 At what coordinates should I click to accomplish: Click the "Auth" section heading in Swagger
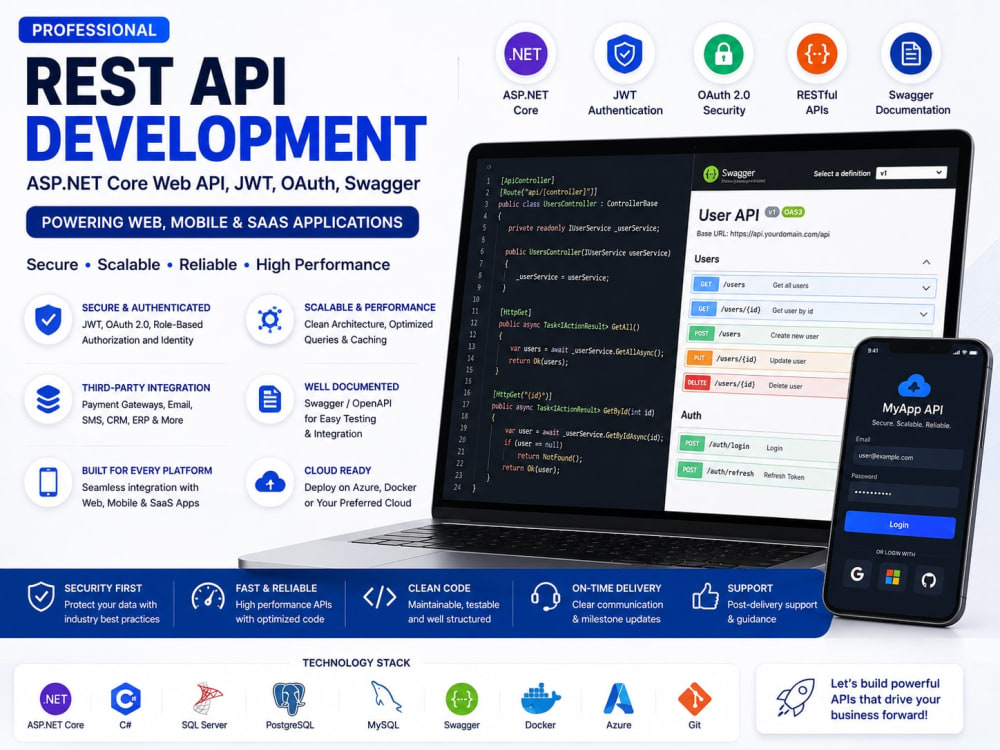click(691, 415)
